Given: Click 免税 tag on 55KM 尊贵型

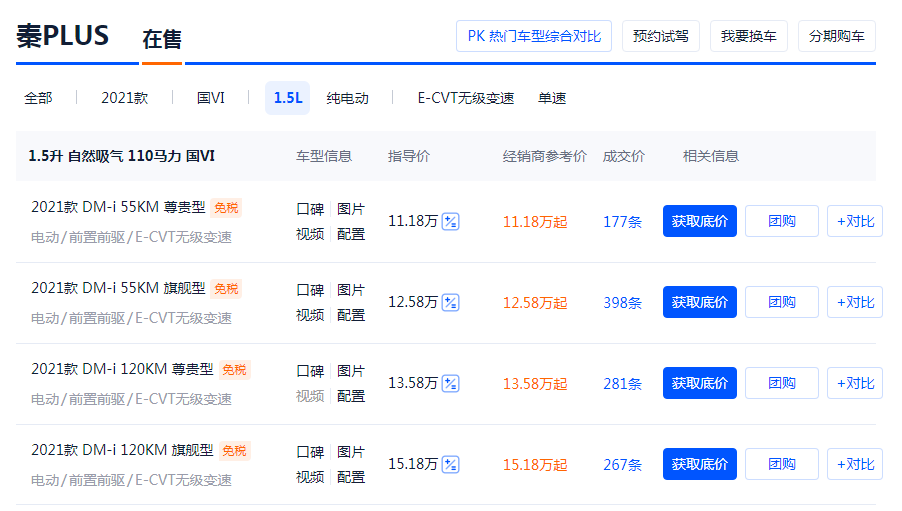Looking at the screenshot, I should click(x=226, y=208).
